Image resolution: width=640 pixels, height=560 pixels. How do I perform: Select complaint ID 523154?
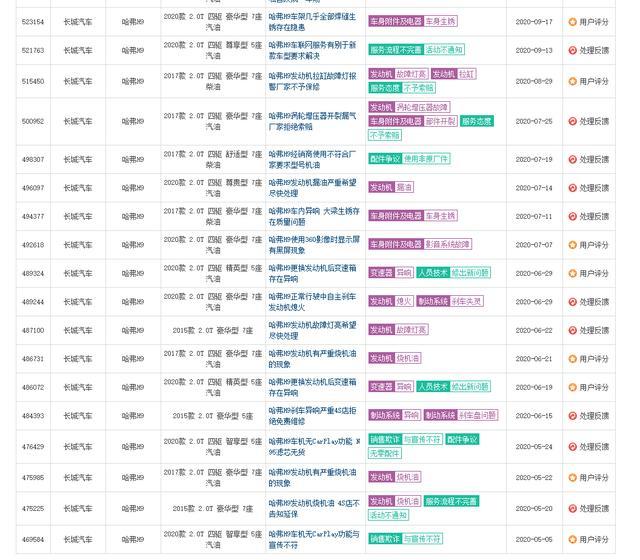[x=33, y=22]
